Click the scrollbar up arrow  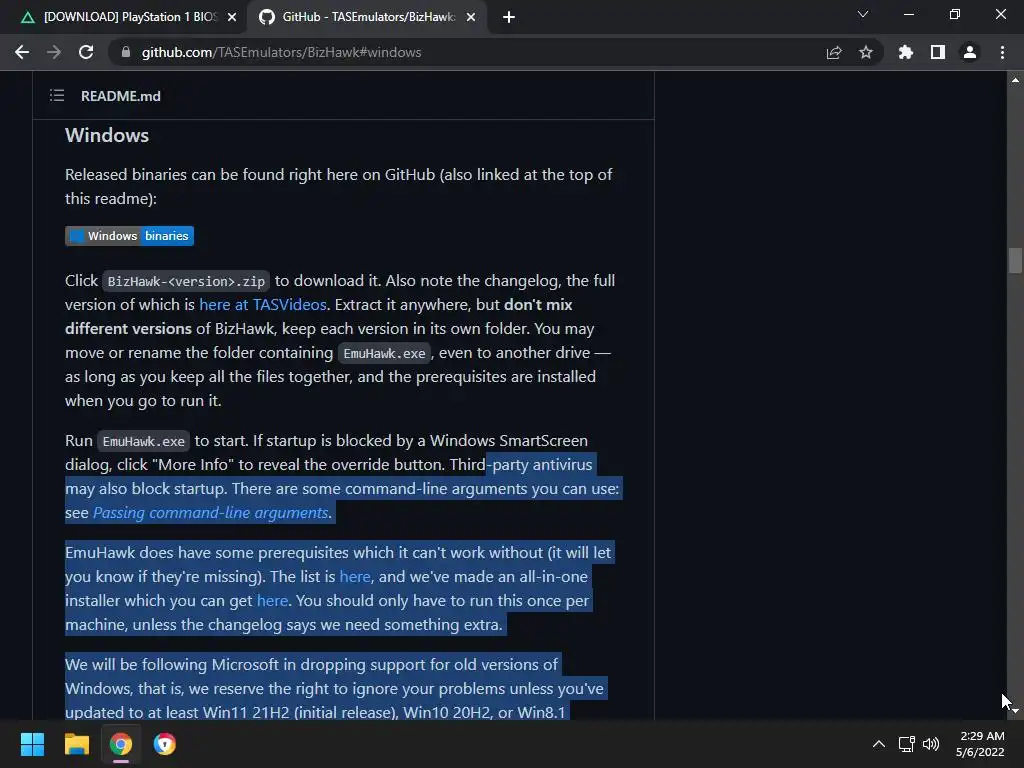(x=1015, y=80)
